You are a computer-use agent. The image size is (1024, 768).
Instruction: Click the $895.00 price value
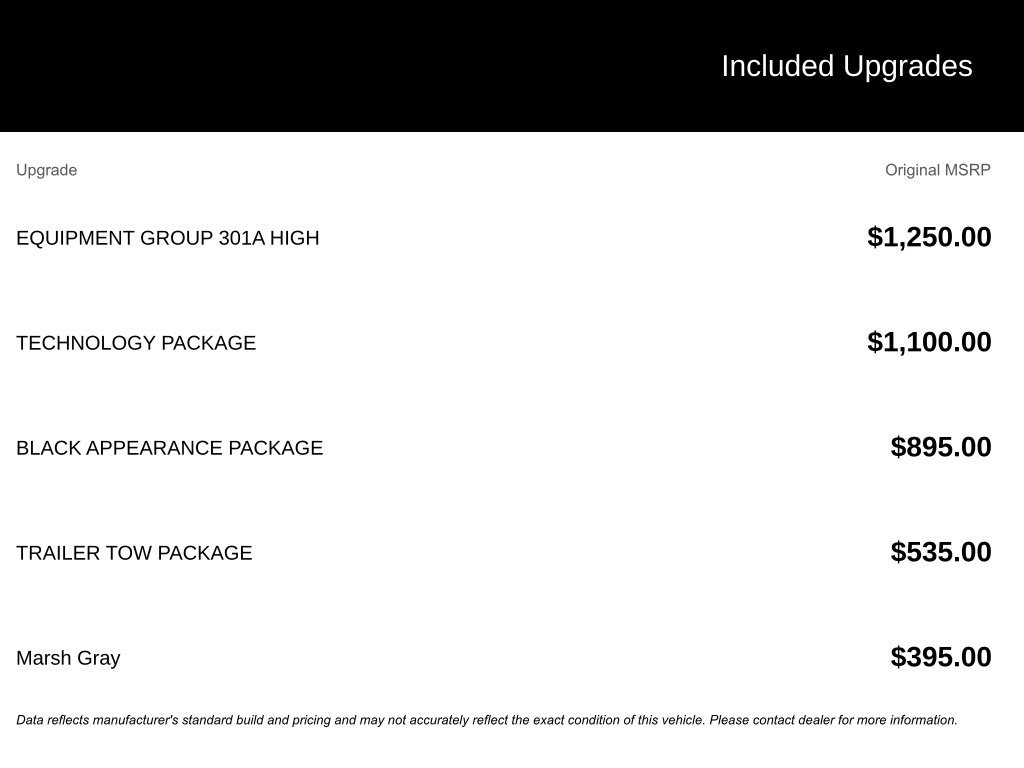click(x=940, y=447)
